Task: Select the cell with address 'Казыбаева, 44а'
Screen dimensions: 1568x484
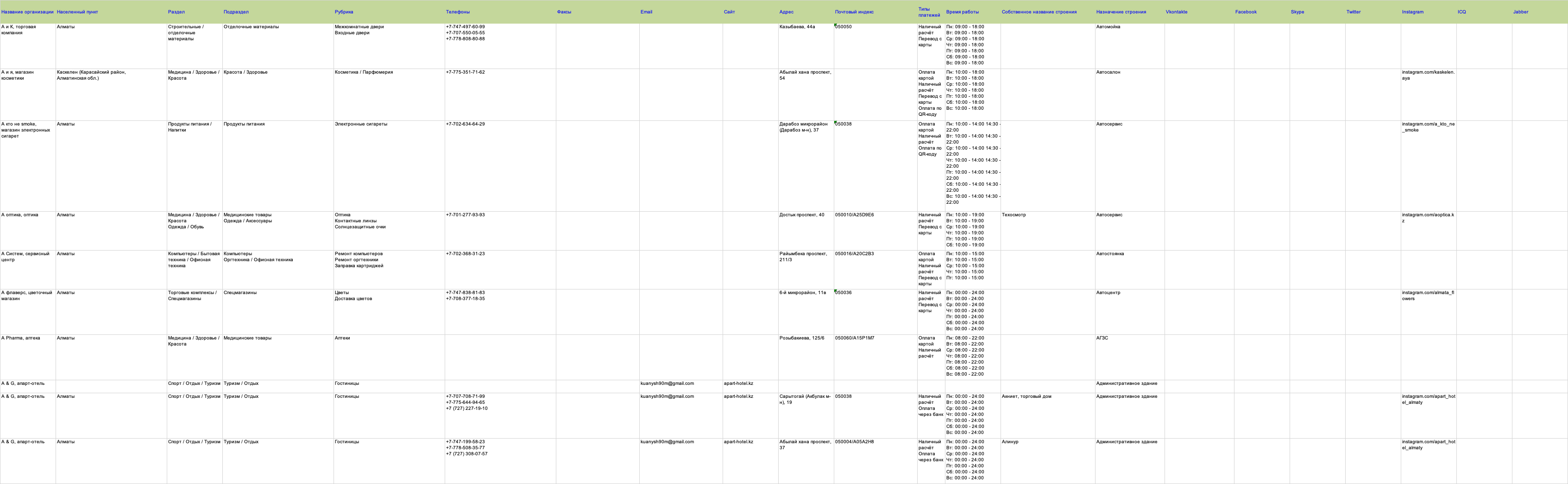Action: [806, 46]
